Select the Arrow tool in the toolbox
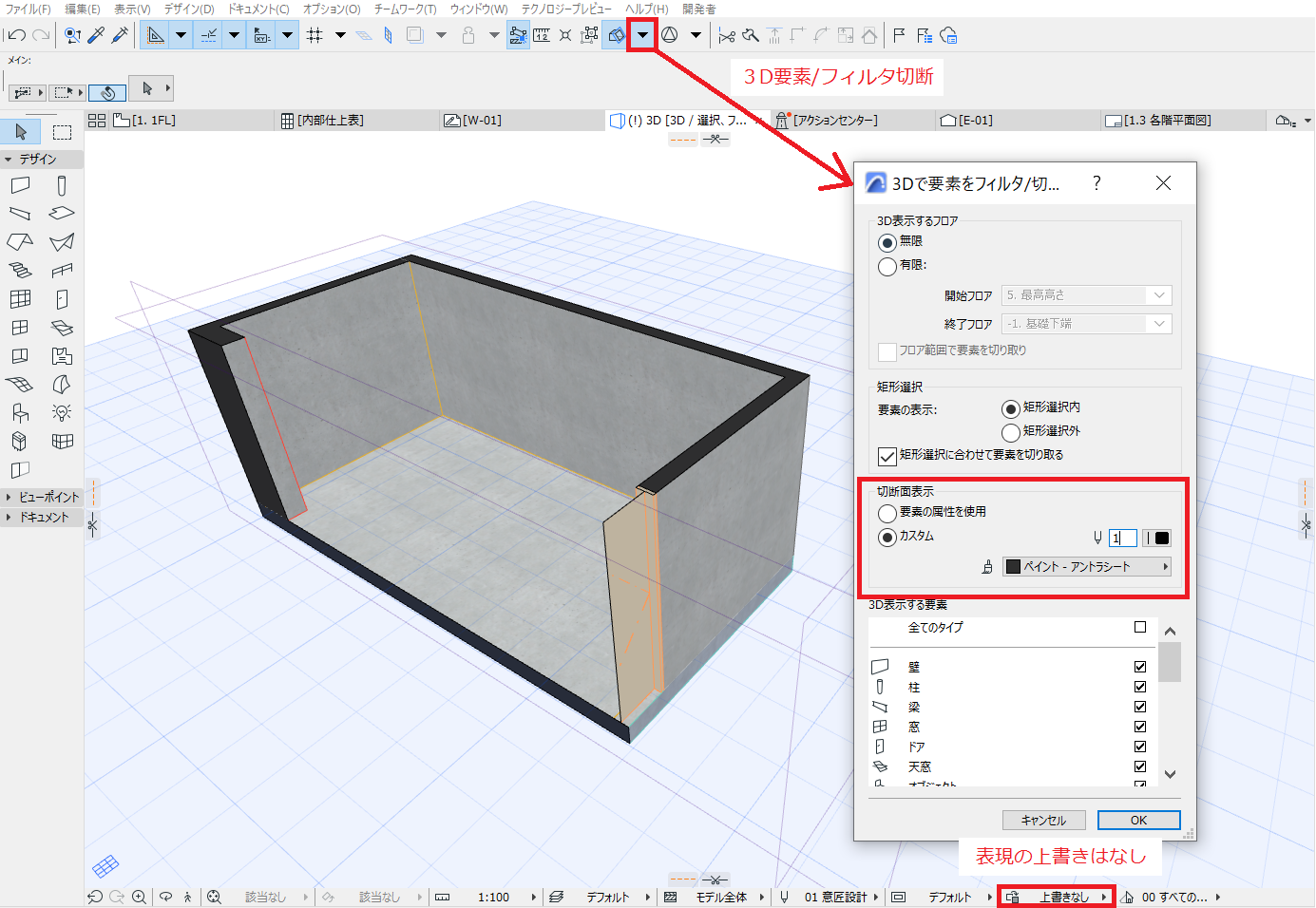This screenshot has height=908, width=1316. tap(21, 131)
